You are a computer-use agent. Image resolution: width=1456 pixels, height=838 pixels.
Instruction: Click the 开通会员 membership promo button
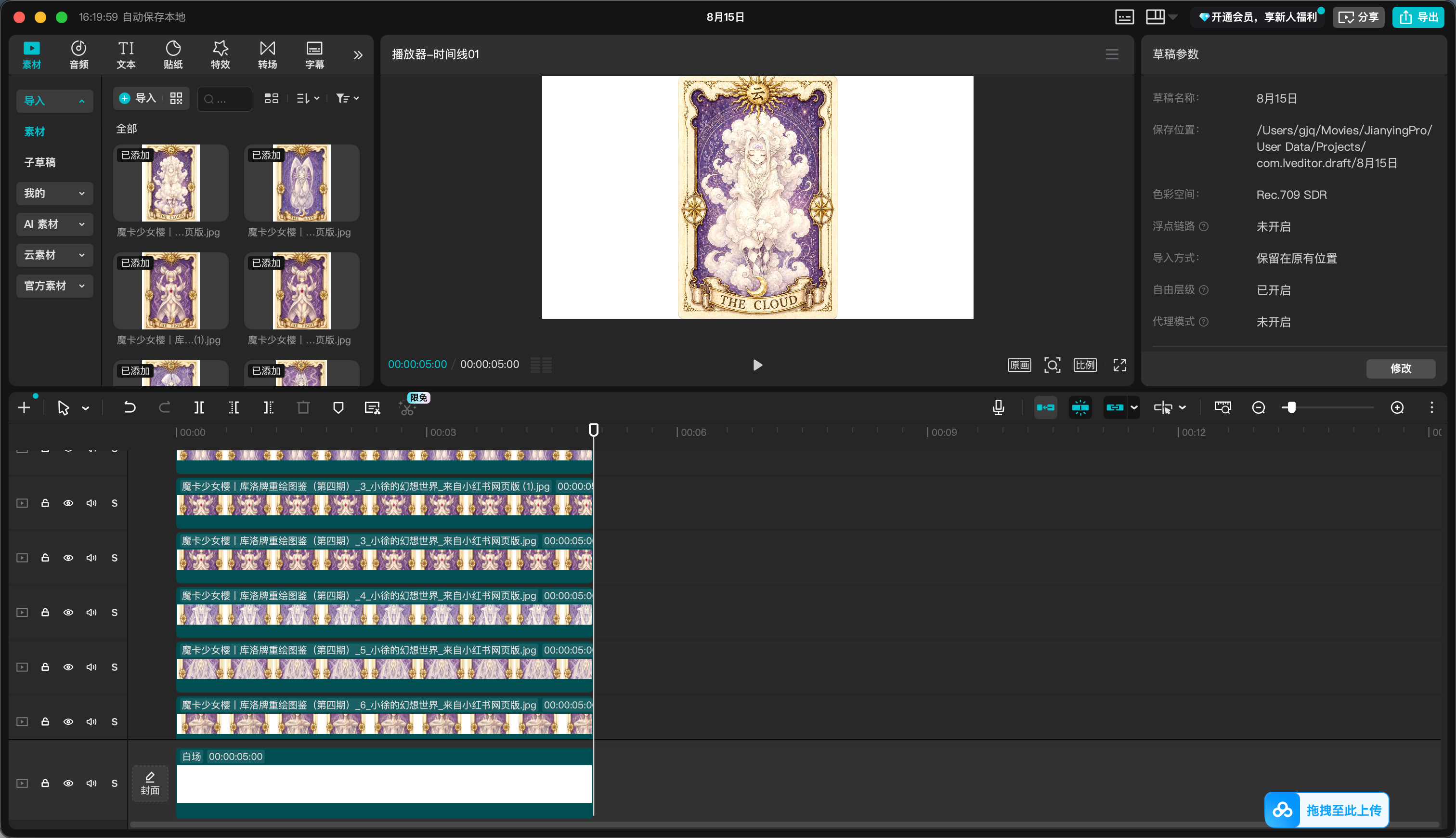pos(1258,17)
